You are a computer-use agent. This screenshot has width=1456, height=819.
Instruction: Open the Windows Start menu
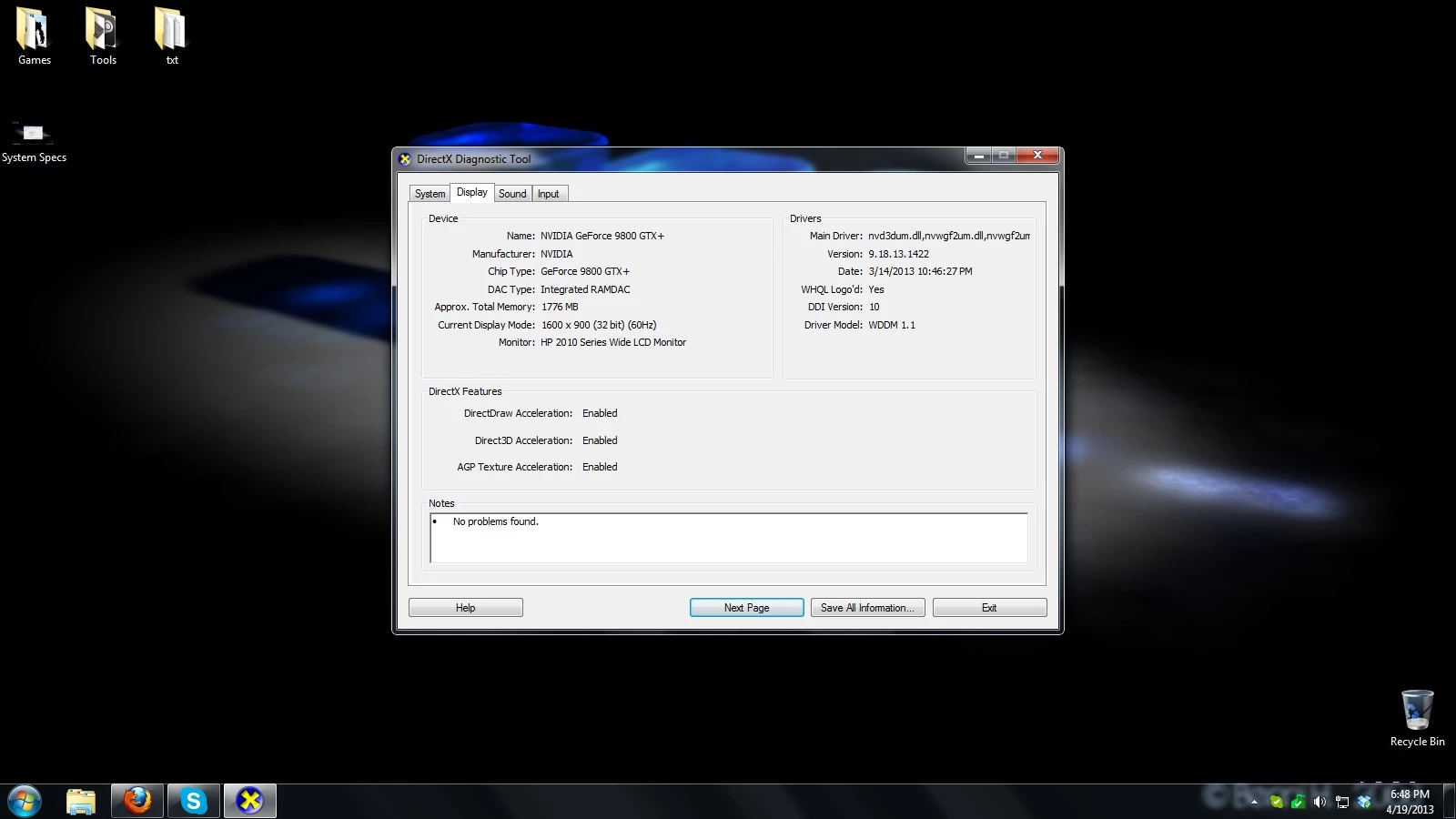pyautogui.click(x=25, y=801)
